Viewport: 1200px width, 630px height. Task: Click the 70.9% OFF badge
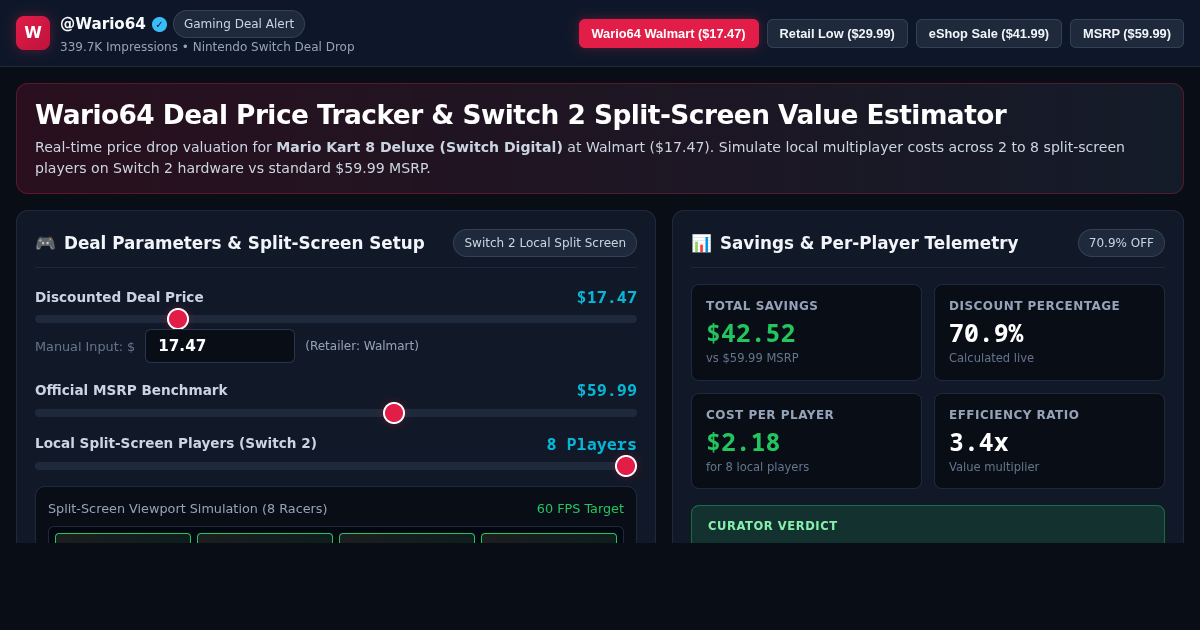[x=1121, y=243]
